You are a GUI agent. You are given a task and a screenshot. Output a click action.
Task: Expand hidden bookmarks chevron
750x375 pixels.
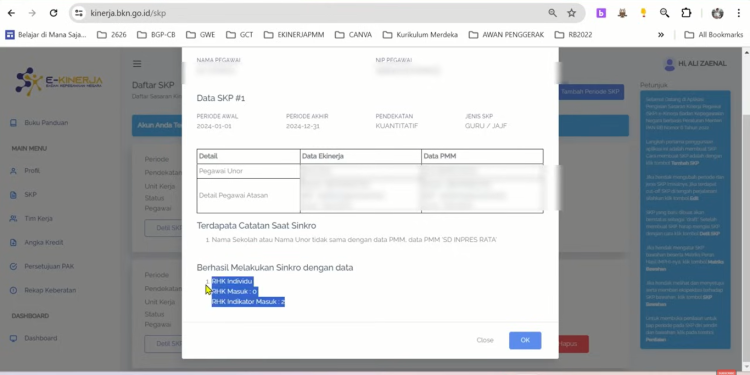point(661,34)
